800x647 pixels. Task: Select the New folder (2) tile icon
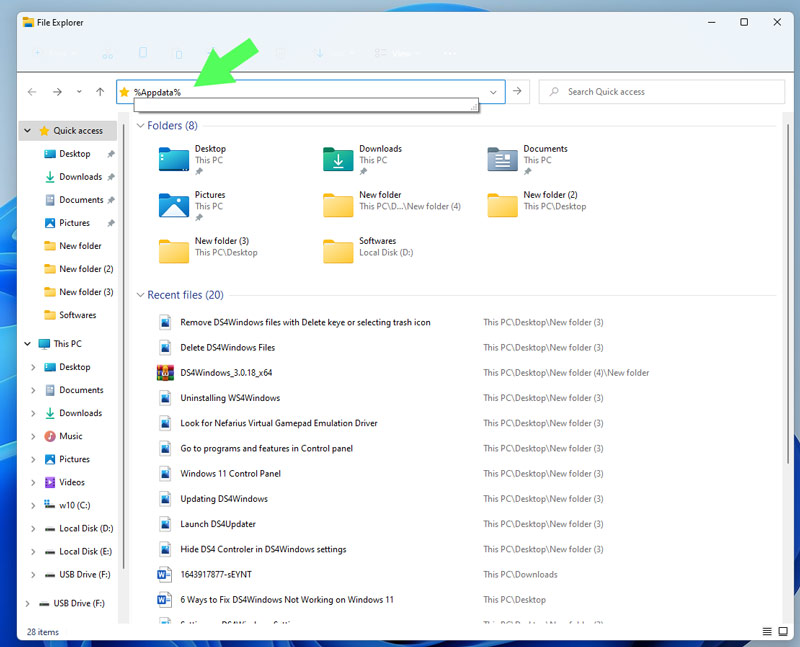coord(503,205)
